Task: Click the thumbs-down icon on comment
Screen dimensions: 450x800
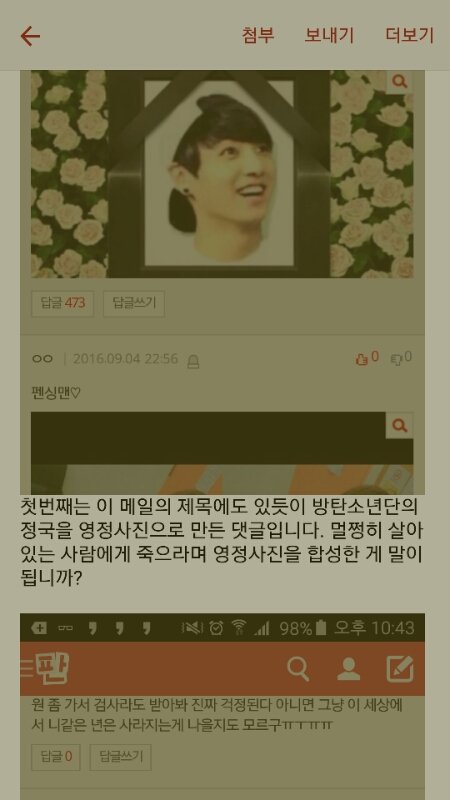Action: coord(396,359)
